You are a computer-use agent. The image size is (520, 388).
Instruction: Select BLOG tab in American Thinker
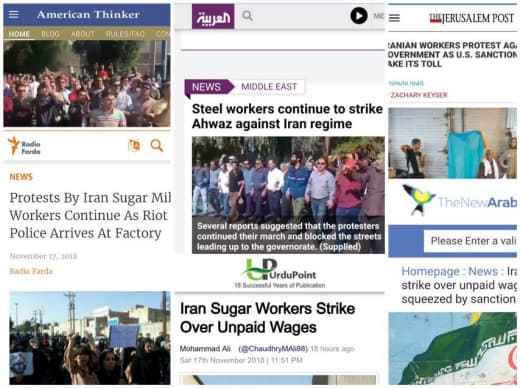(x=50, y=34)
